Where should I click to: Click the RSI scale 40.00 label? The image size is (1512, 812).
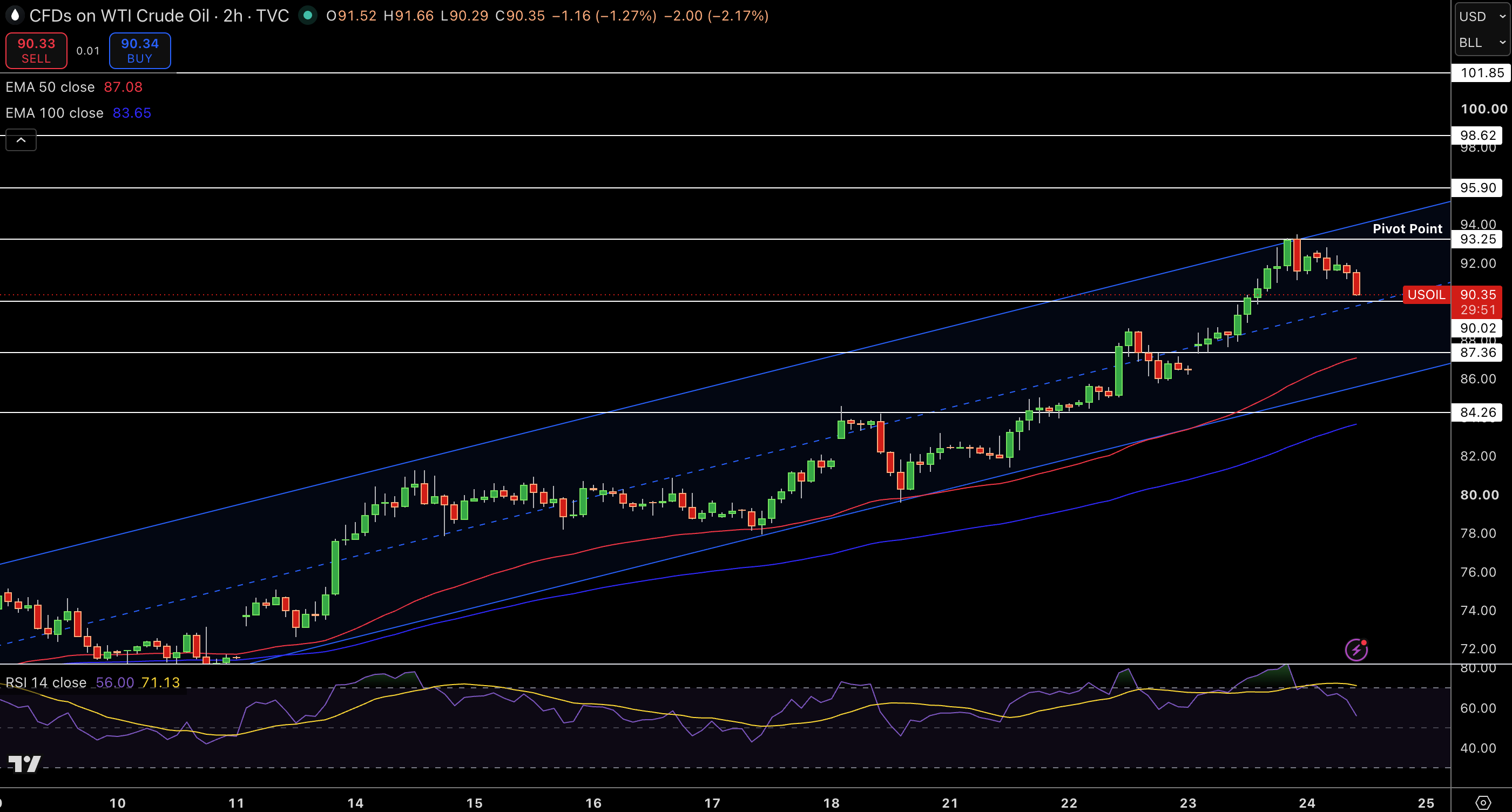point(1478,748)
